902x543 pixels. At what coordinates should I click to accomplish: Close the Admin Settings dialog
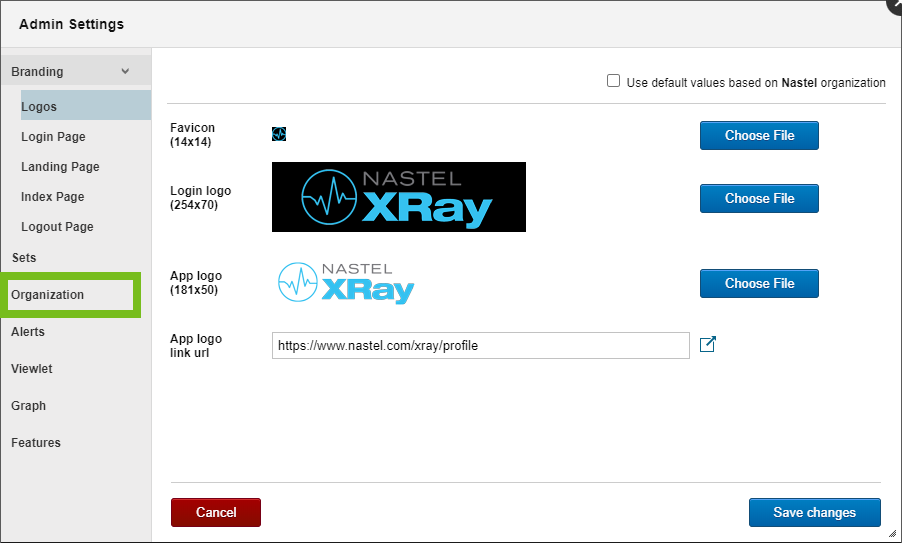(896, 5)
